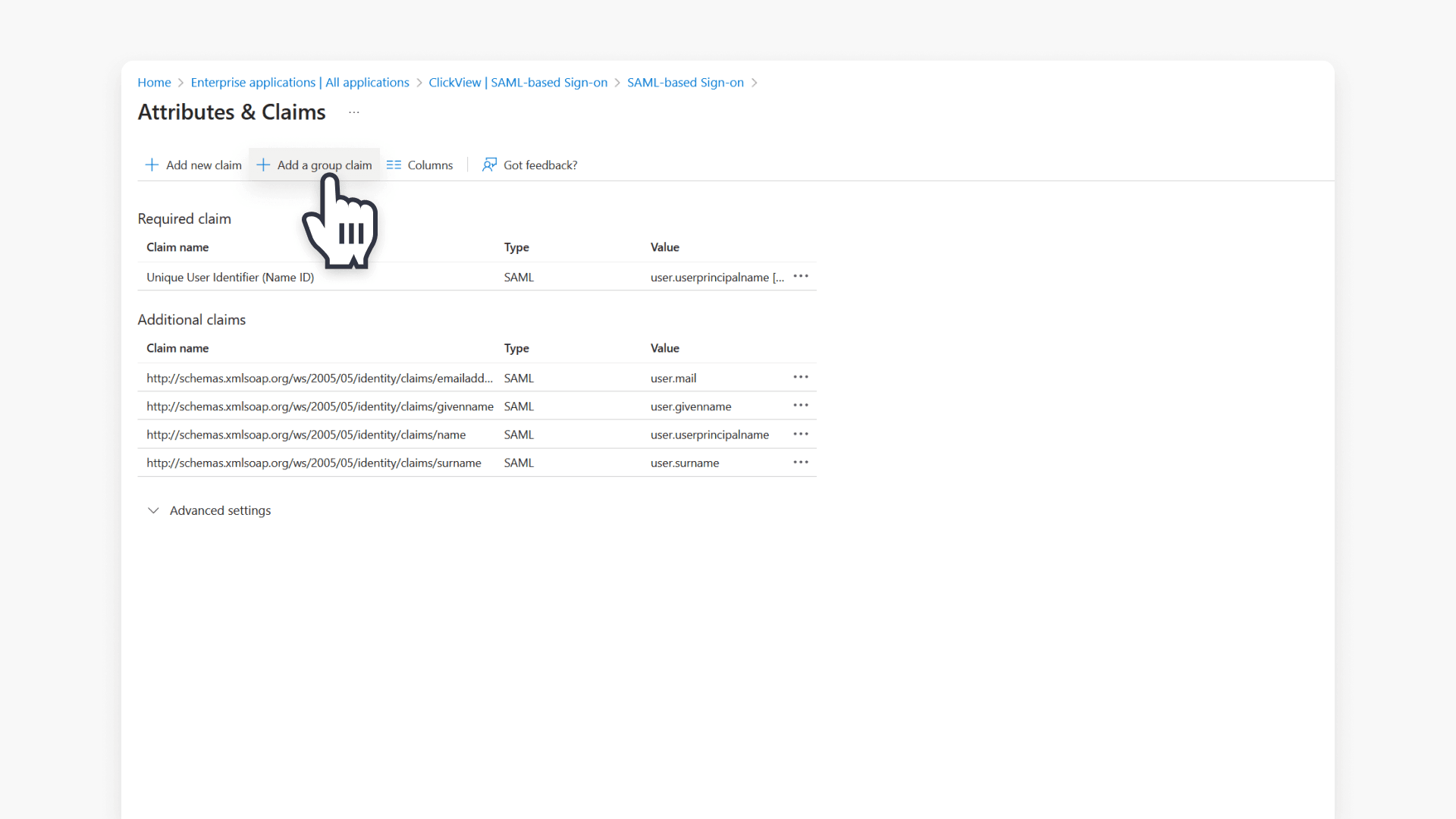Open the ellipsis menu on the name claim row
1456x819 pixels.
point(801,434)
